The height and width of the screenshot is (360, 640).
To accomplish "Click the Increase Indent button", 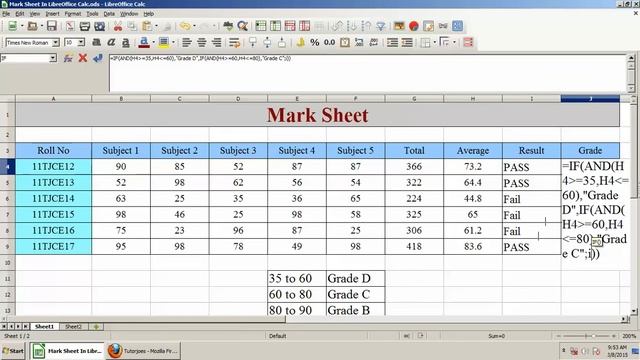I will 392,42.
